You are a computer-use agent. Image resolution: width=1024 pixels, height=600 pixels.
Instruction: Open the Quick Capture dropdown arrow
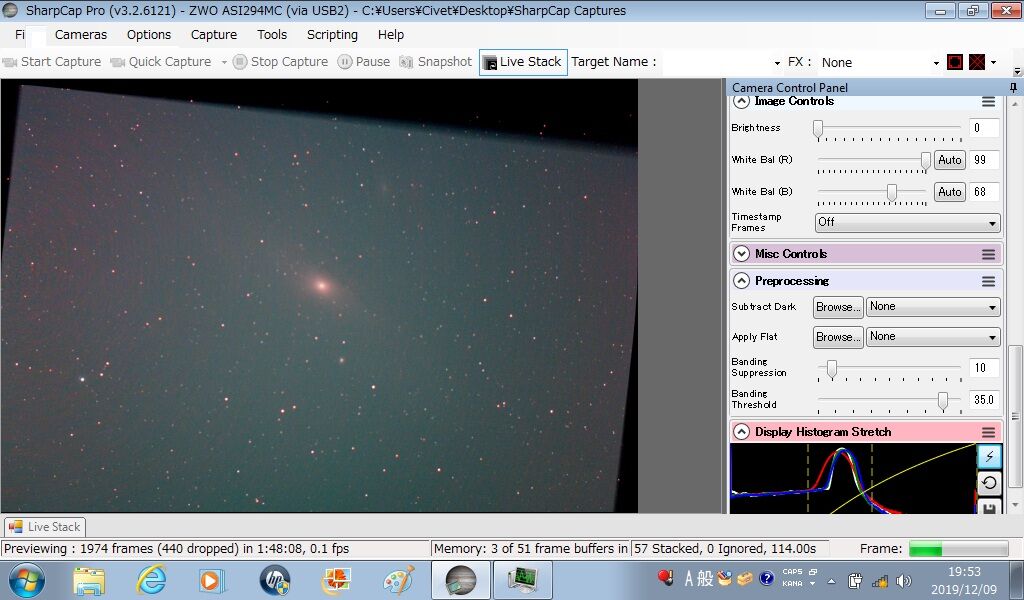pyautogui.click(x=224, y=63)
